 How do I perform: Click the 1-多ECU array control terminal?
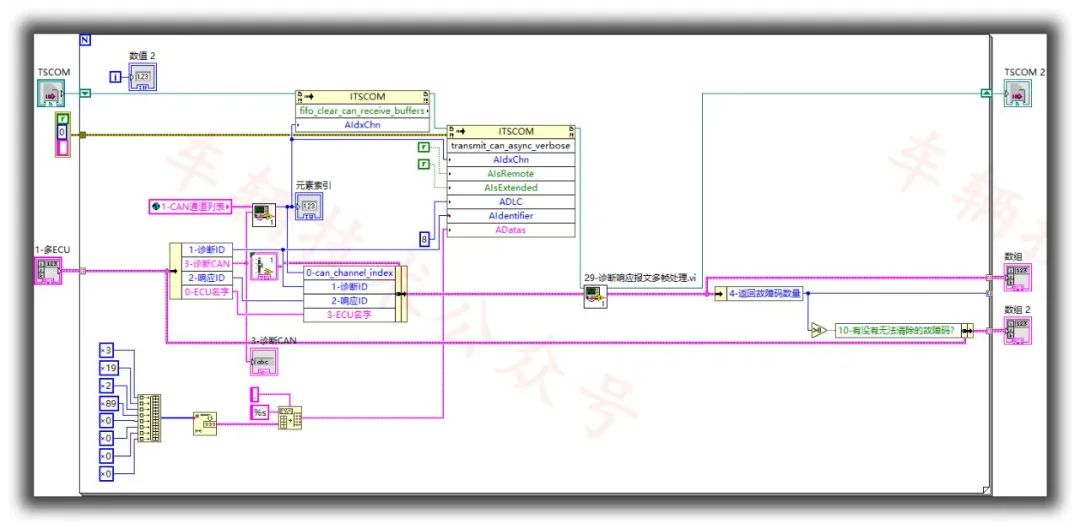(48, 271)
